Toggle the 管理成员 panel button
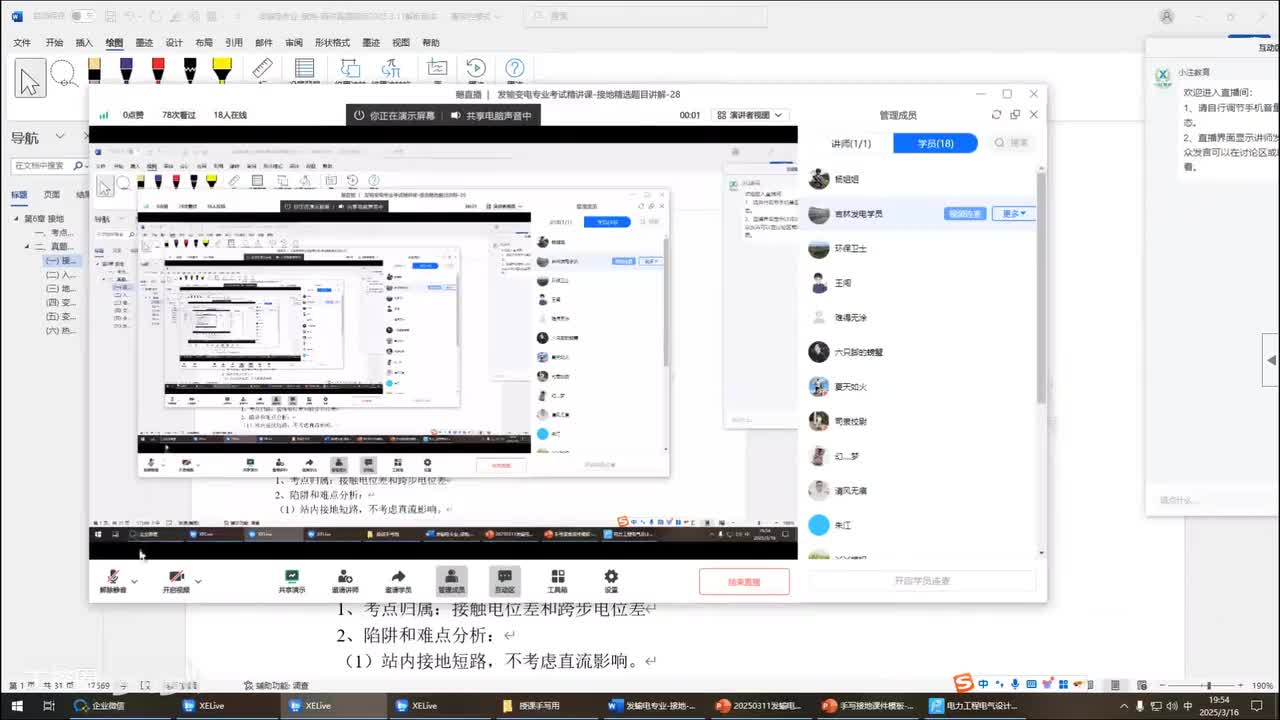 coord(452,580)
